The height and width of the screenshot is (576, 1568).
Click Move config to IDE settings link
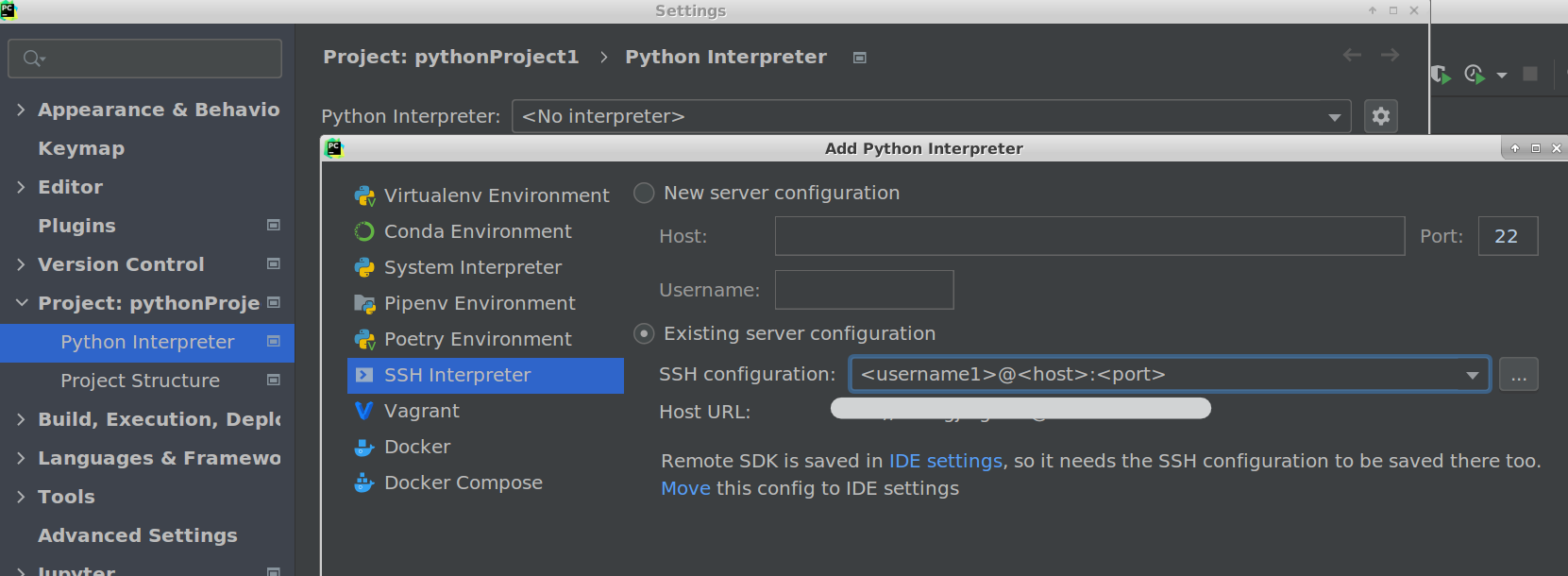[685, 488]
